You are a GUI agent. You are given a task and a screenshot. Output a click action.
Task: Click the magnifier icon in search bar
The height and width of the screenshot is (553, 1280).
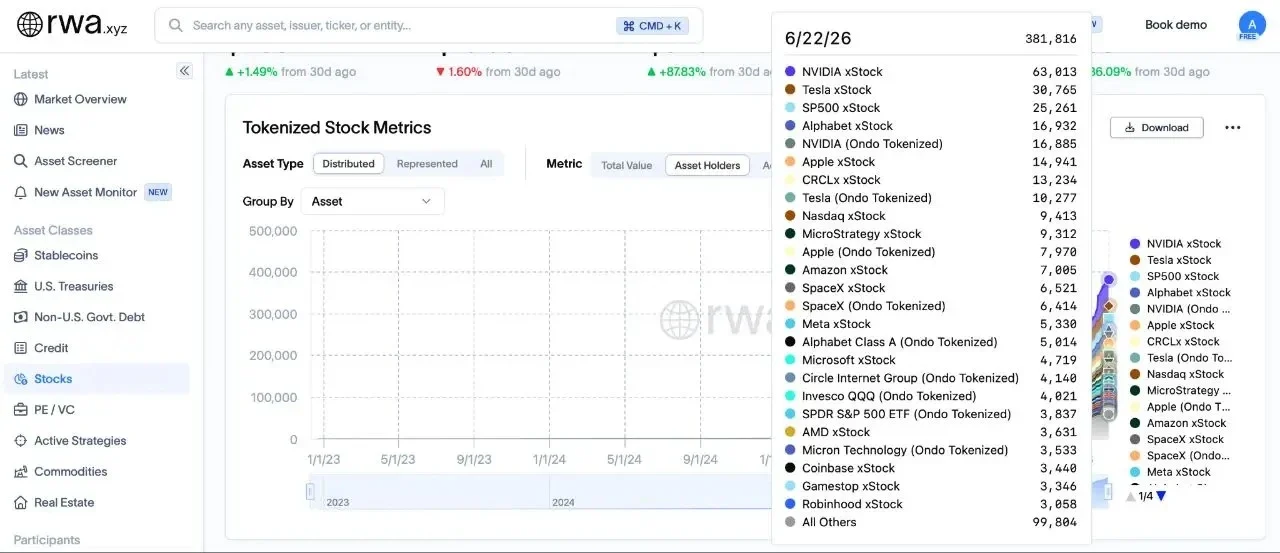click(176, 25)
